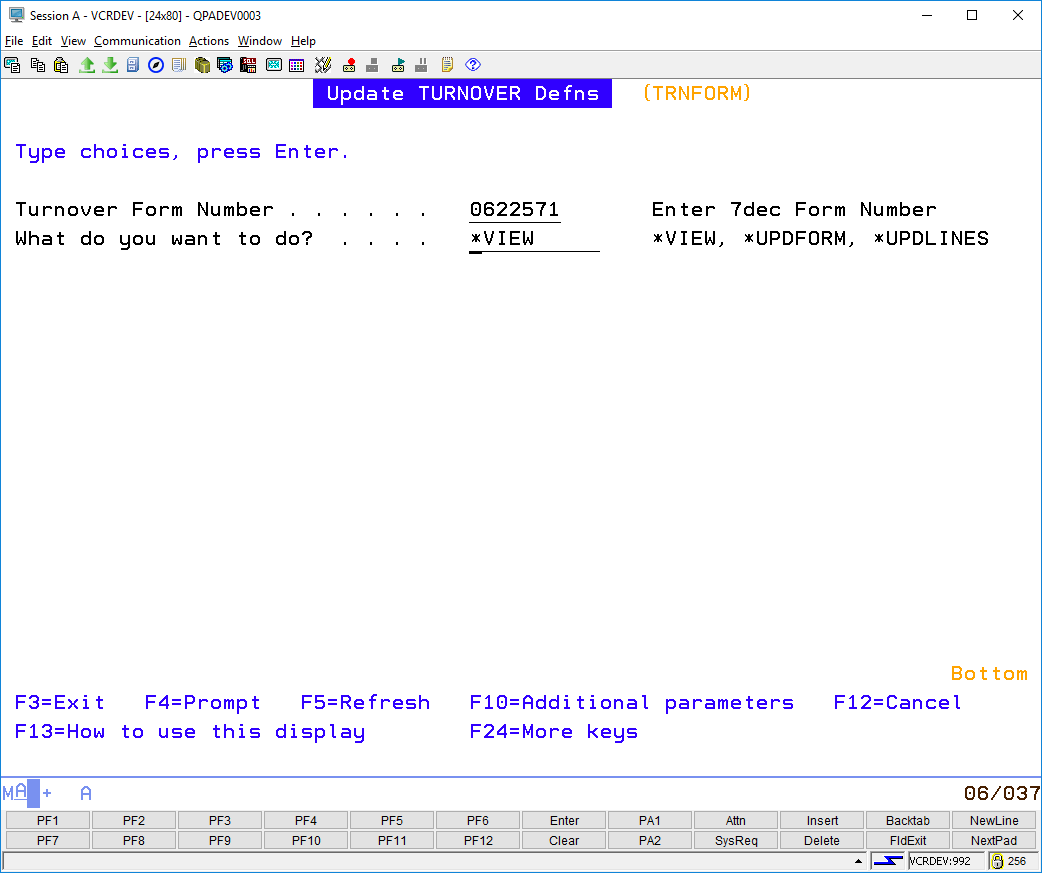
Task: Click the Paste clipboard icon
Action: point(61,65)
